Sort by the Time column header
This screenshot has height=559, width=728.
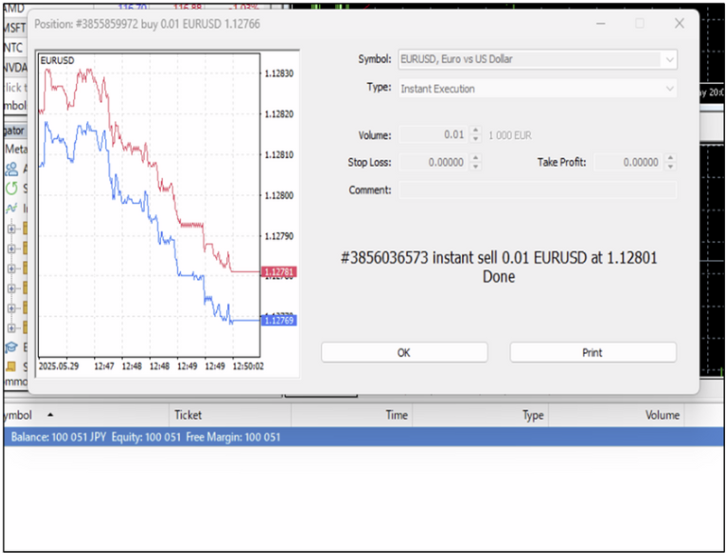[x=396, y=415]
